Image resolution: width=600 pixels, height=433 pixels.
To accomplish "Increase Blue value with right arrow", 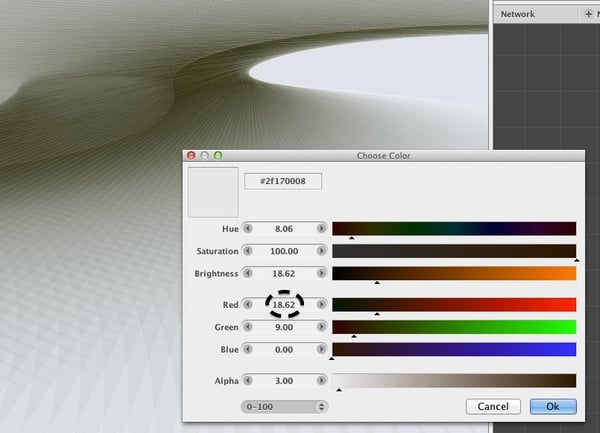I will (321, 349).
